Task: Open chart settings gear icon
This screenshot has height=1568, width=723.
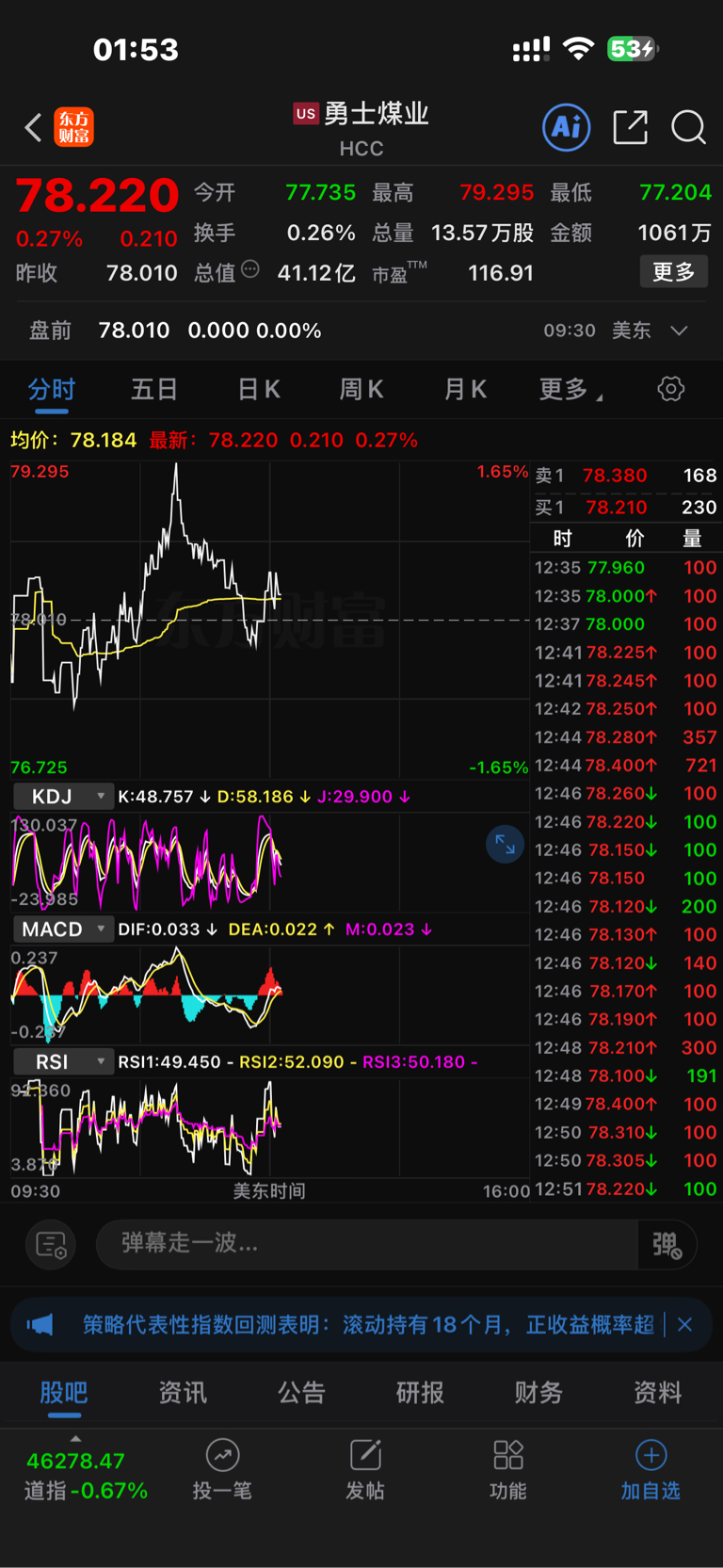Action: pyautogui.click(x=671, y=389)
